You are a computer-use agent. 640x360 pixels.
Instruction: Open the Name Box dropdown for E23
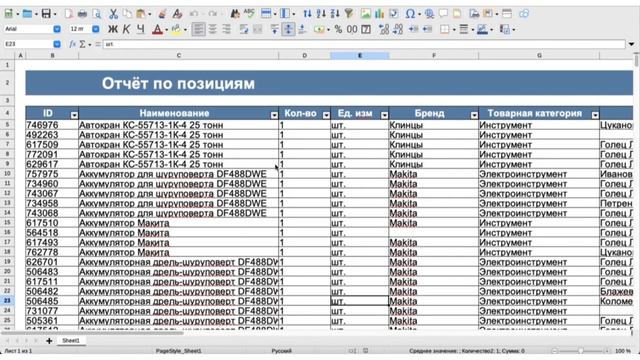click(x=57, y=44)
